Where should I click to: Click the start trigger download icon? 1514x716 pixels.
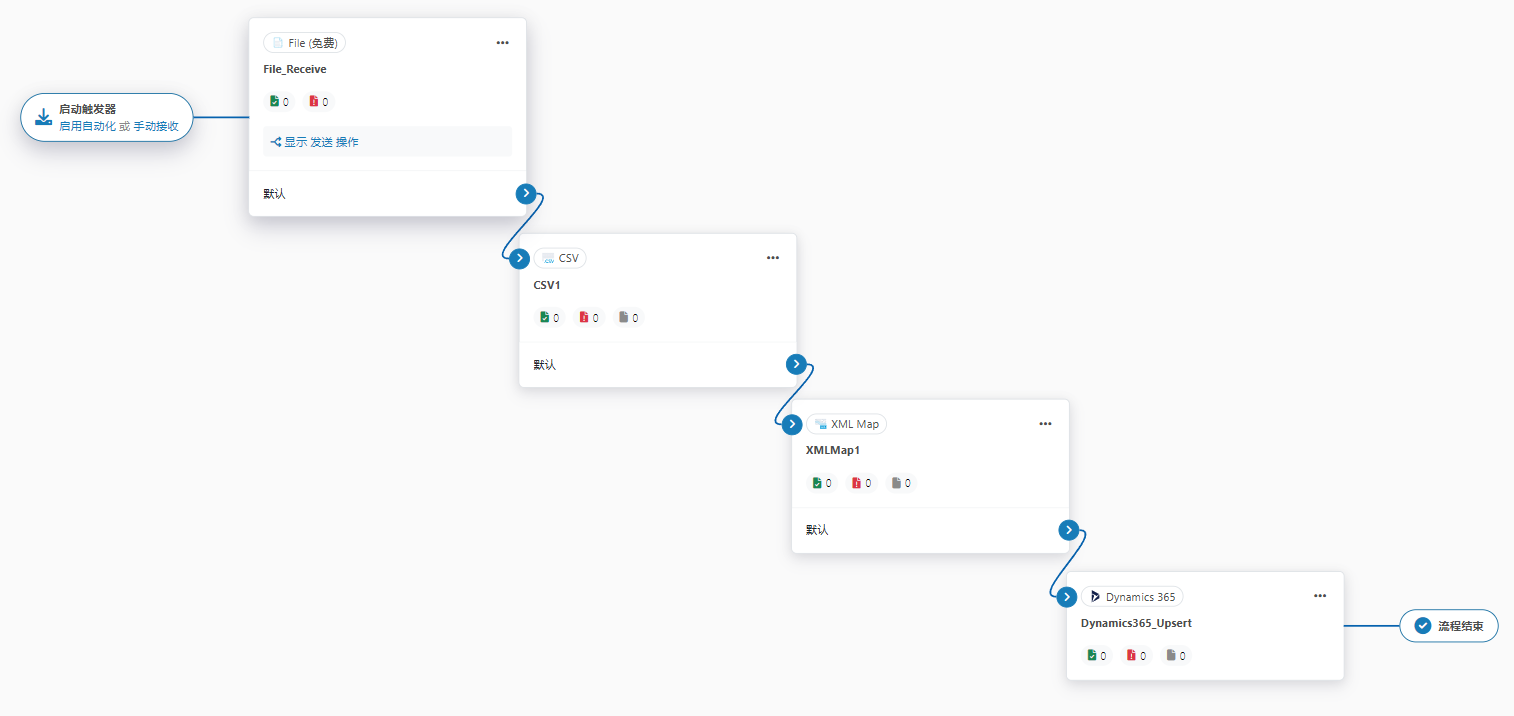point(43,118)
